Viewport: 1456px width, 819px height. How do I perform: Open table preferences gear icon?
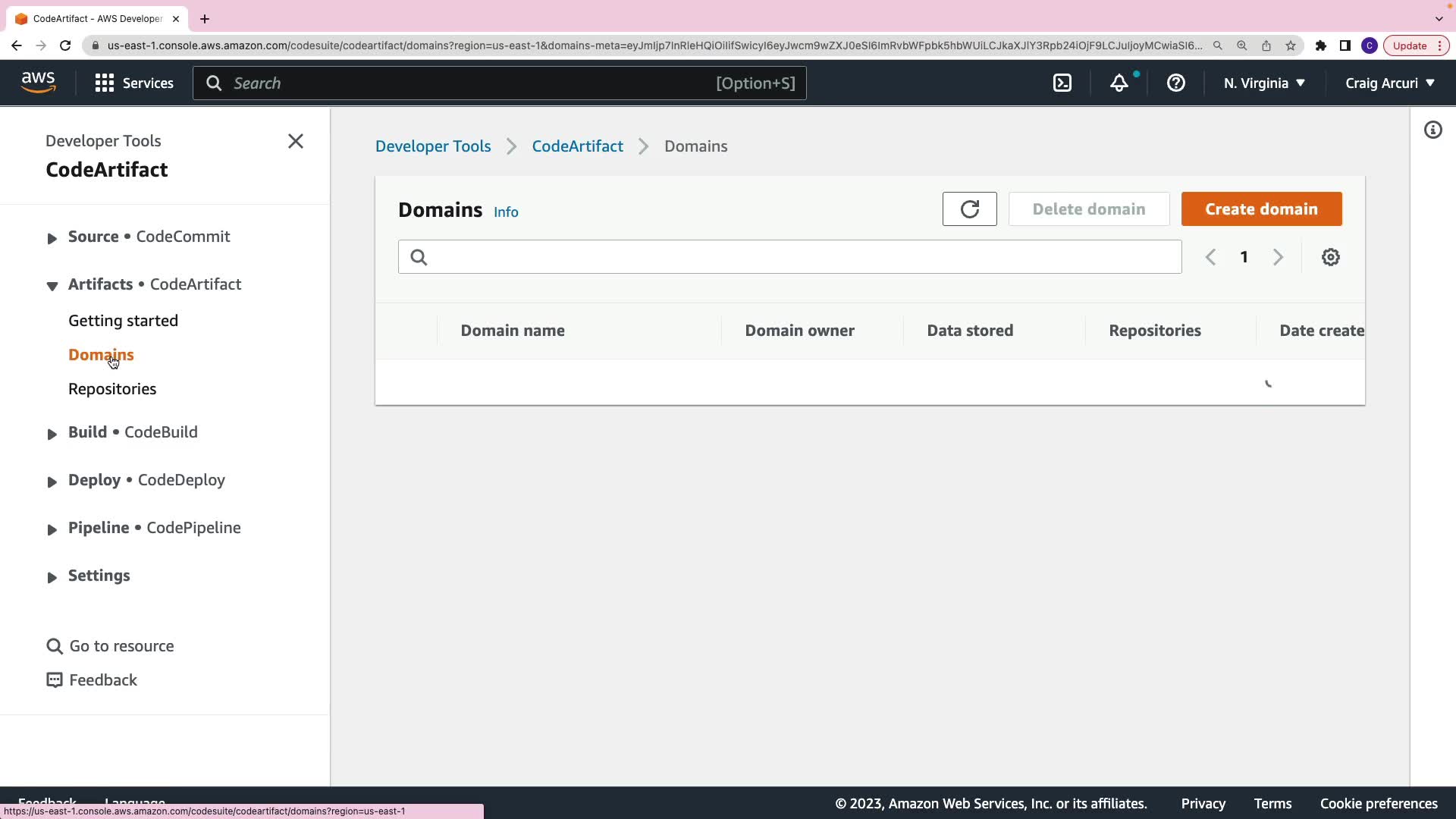1330,257
